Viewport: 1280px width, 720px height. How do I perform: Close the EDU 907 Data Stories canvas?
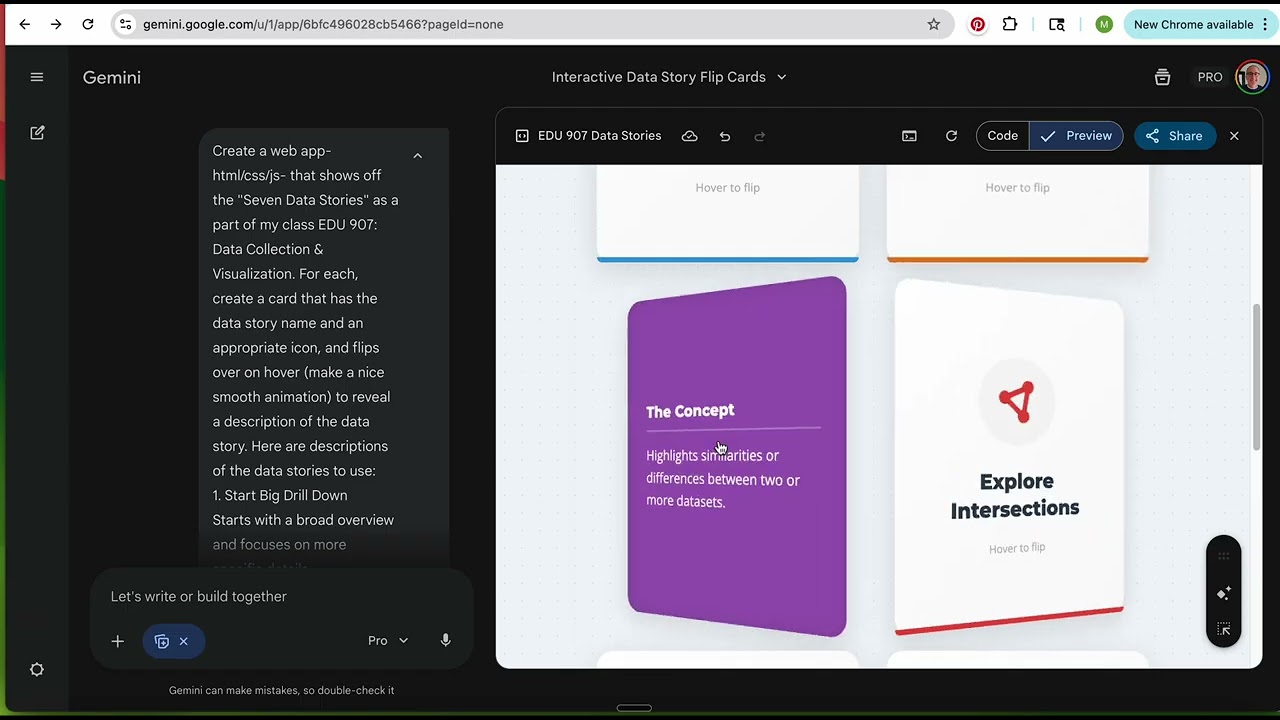(x=1234, y=136)
